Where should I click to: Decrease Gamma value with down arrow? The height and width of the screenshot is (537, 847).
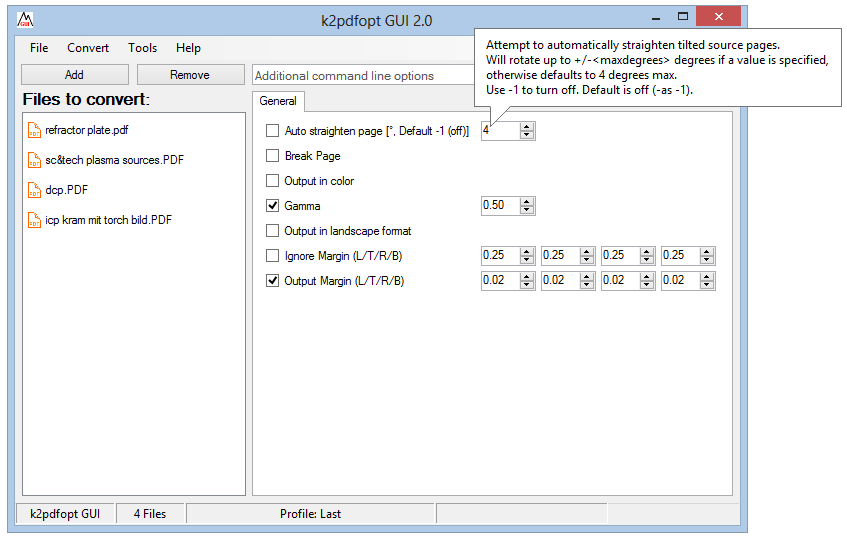point(527,210)
